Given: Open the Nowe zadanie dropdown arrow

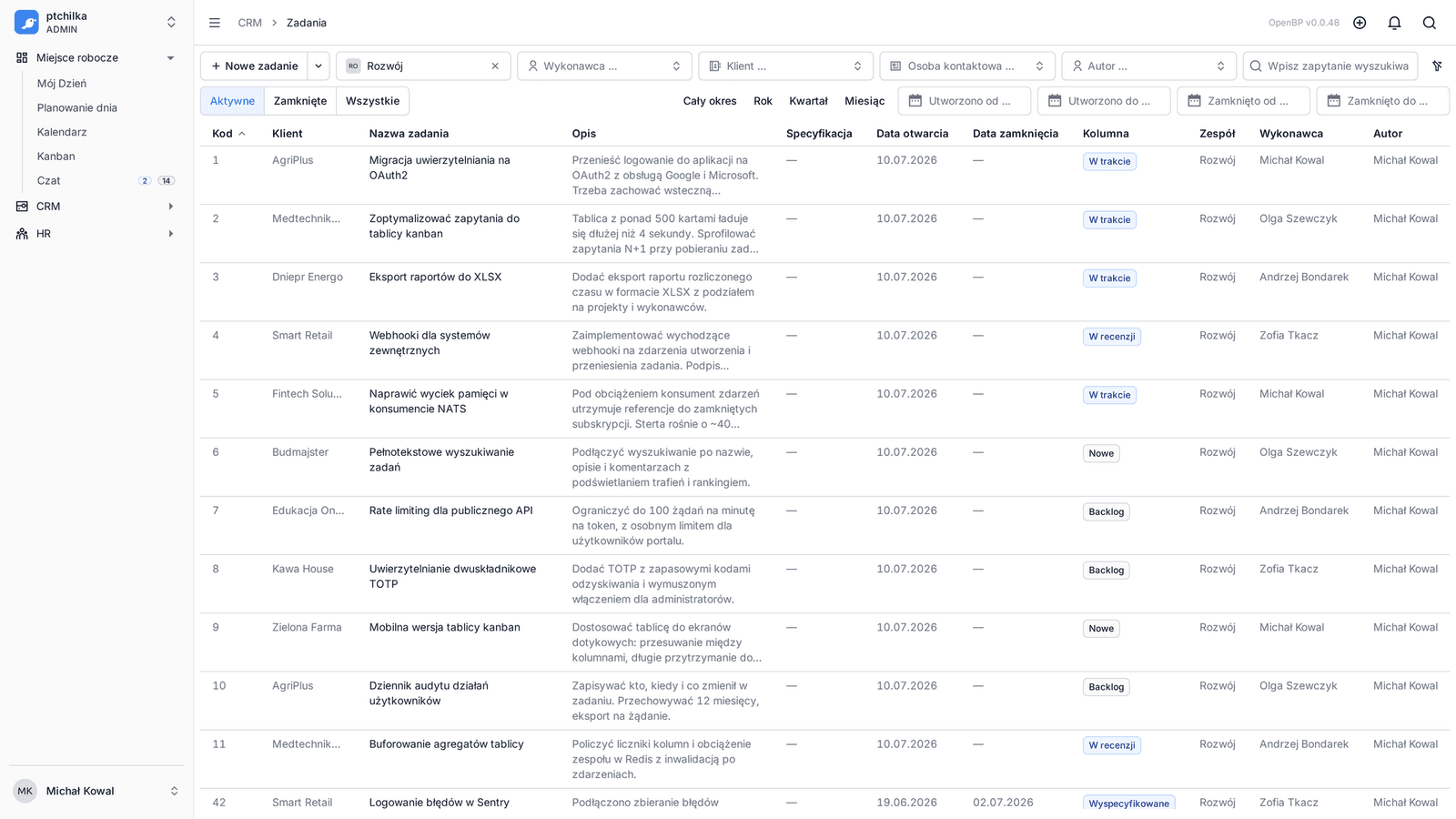Looking at the screenshot, I should (x=318, y=66).
